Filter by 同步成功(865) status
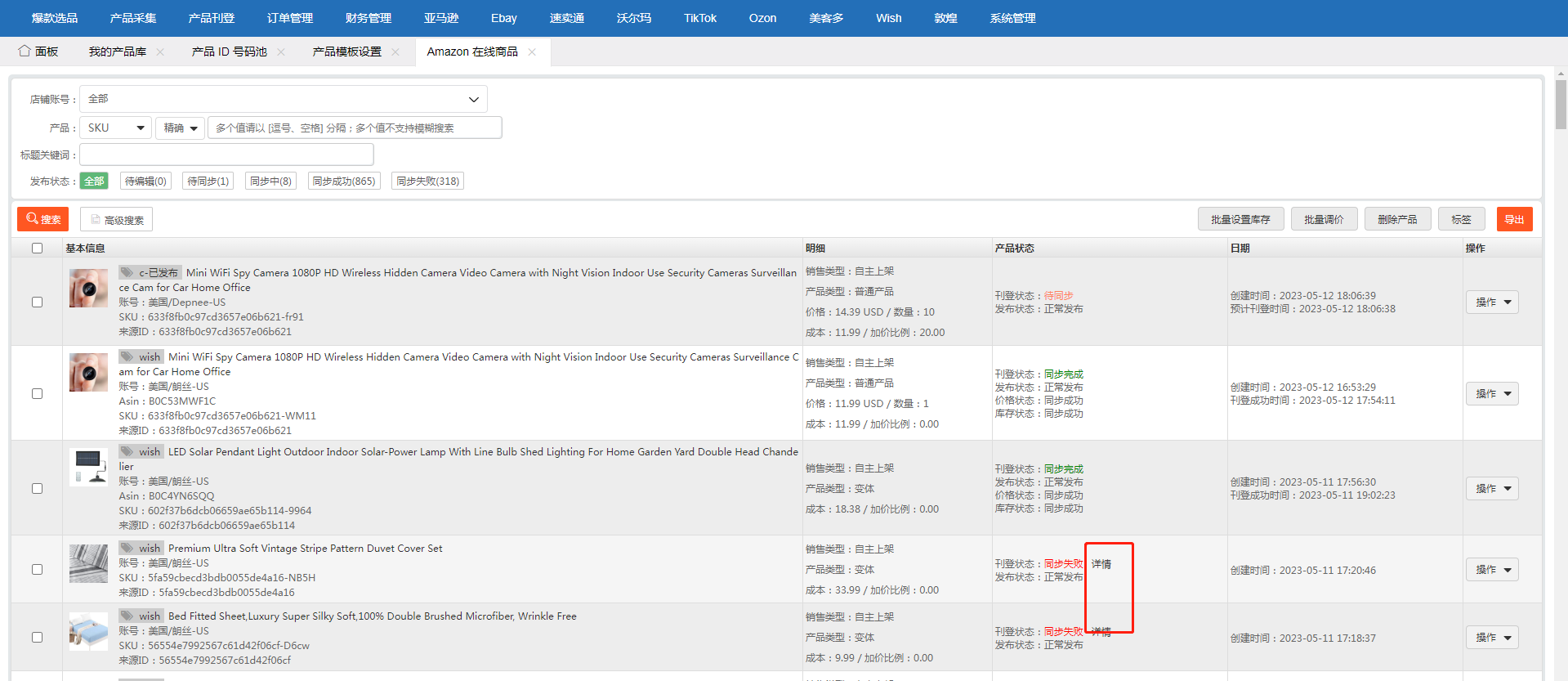The height and width of the screenshot is (681, 1568). point(344,181)
